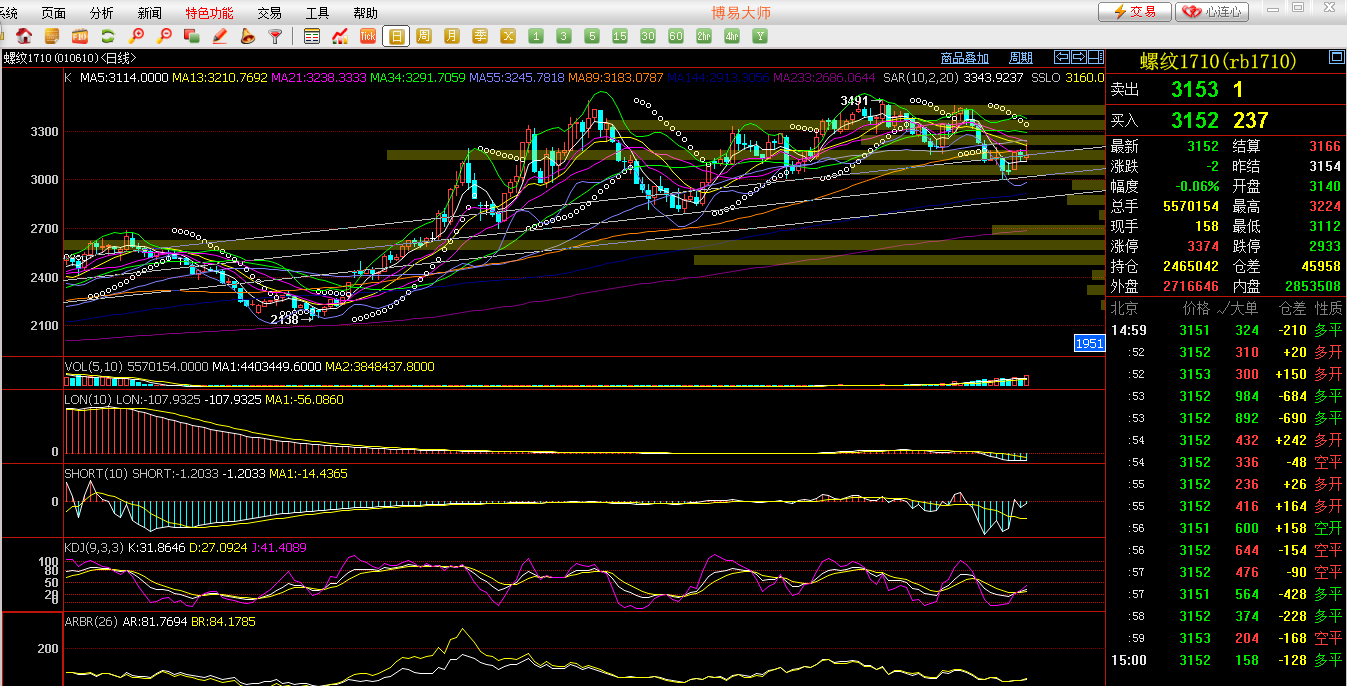
Task: Open the 交易 menu in menu bar
Action: click(269, 13)
